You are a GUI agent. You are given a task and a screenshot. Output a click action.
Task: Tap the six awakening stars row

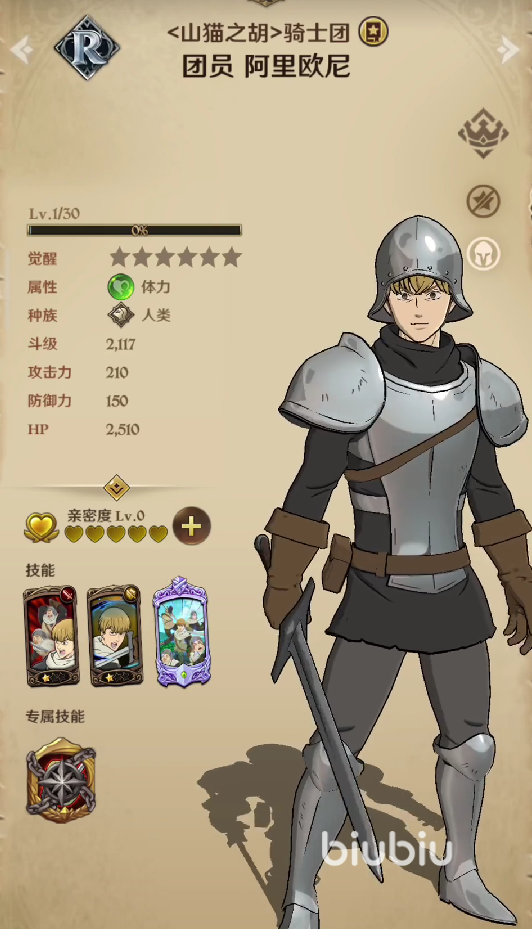pos(176,258)
